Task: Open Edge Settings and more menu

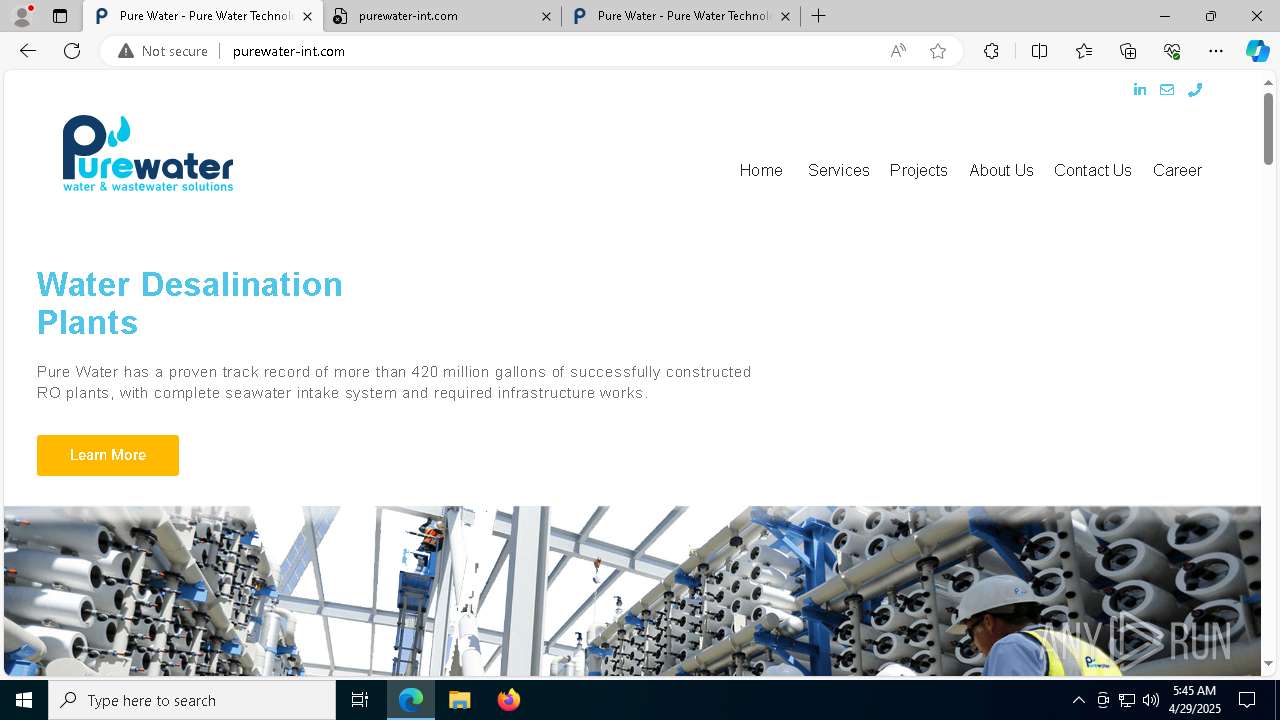Action: pyautogui.click(x=1216, y=51)
